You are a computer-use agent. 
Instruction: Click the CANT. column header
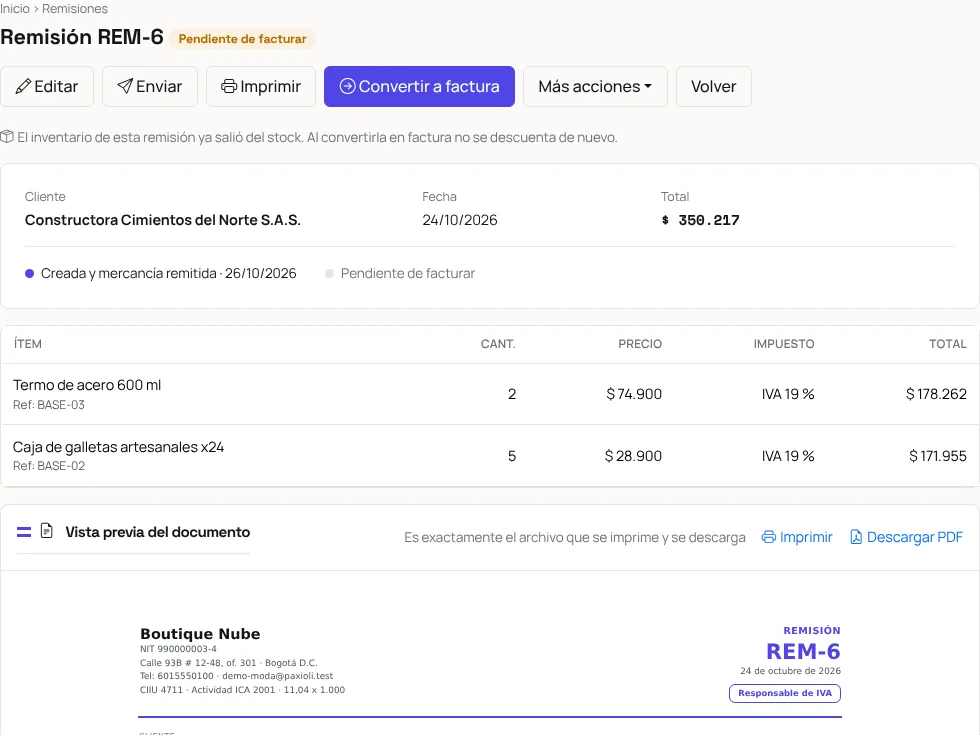point(498,344)
